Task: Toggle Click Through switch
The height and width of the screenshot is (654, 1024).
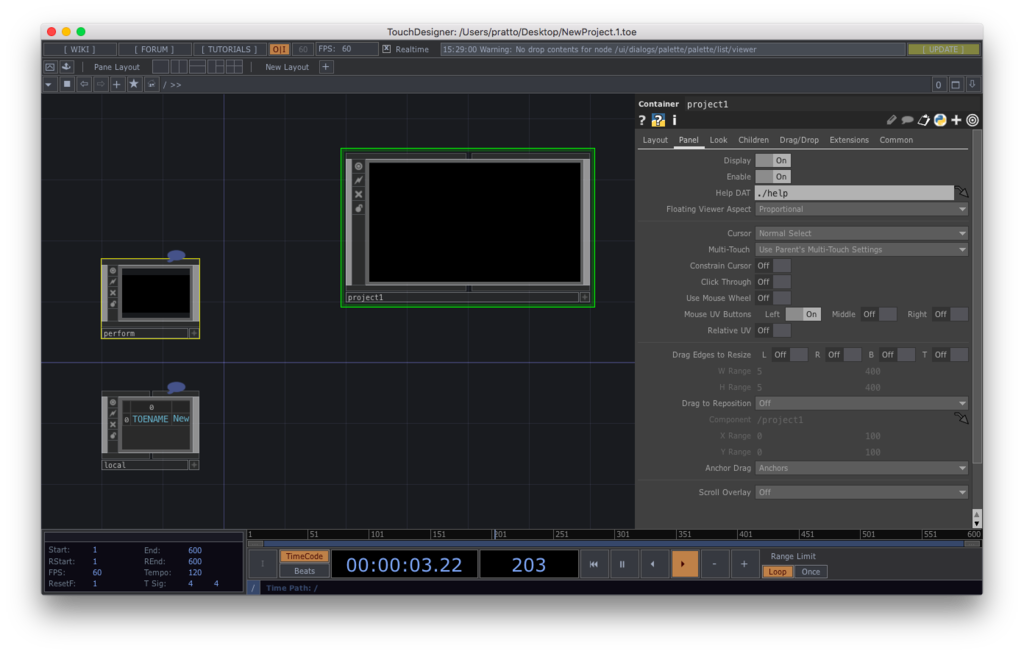Action: tap(773, 282)
